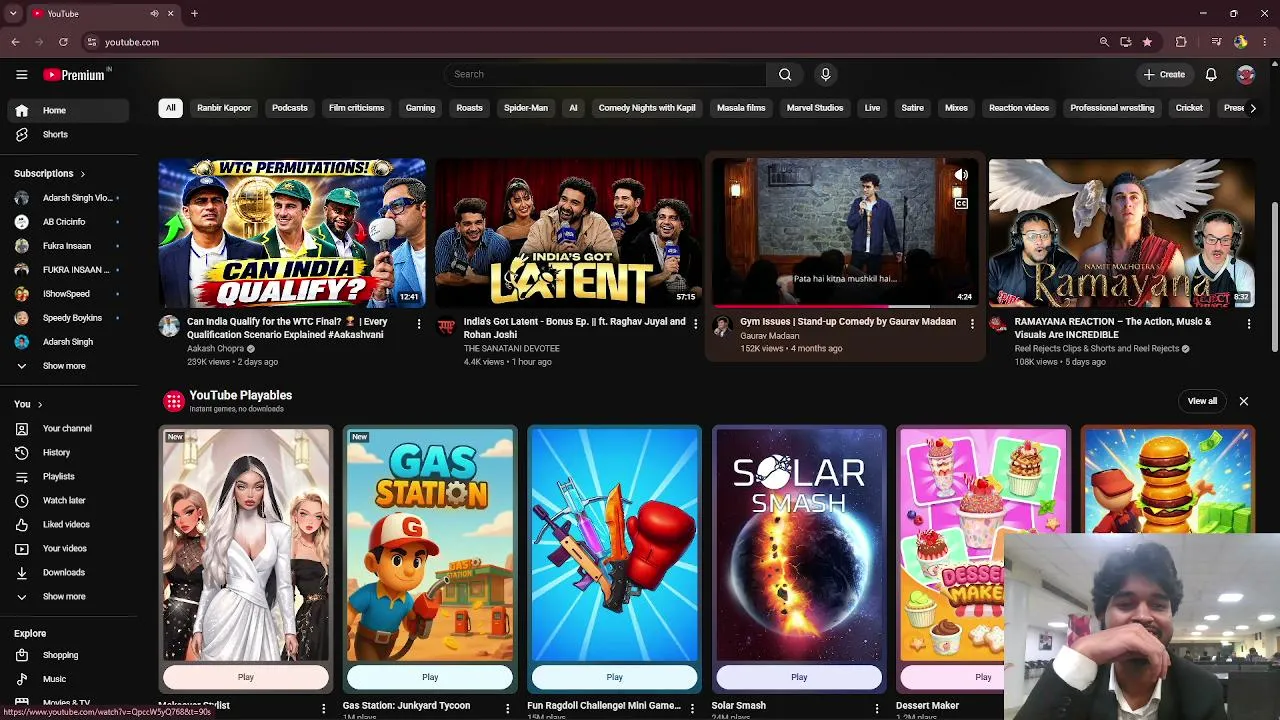Open the Aakash Chopra channel link
This screenshot has height=720, width=1280.
(x=215, y=349)
